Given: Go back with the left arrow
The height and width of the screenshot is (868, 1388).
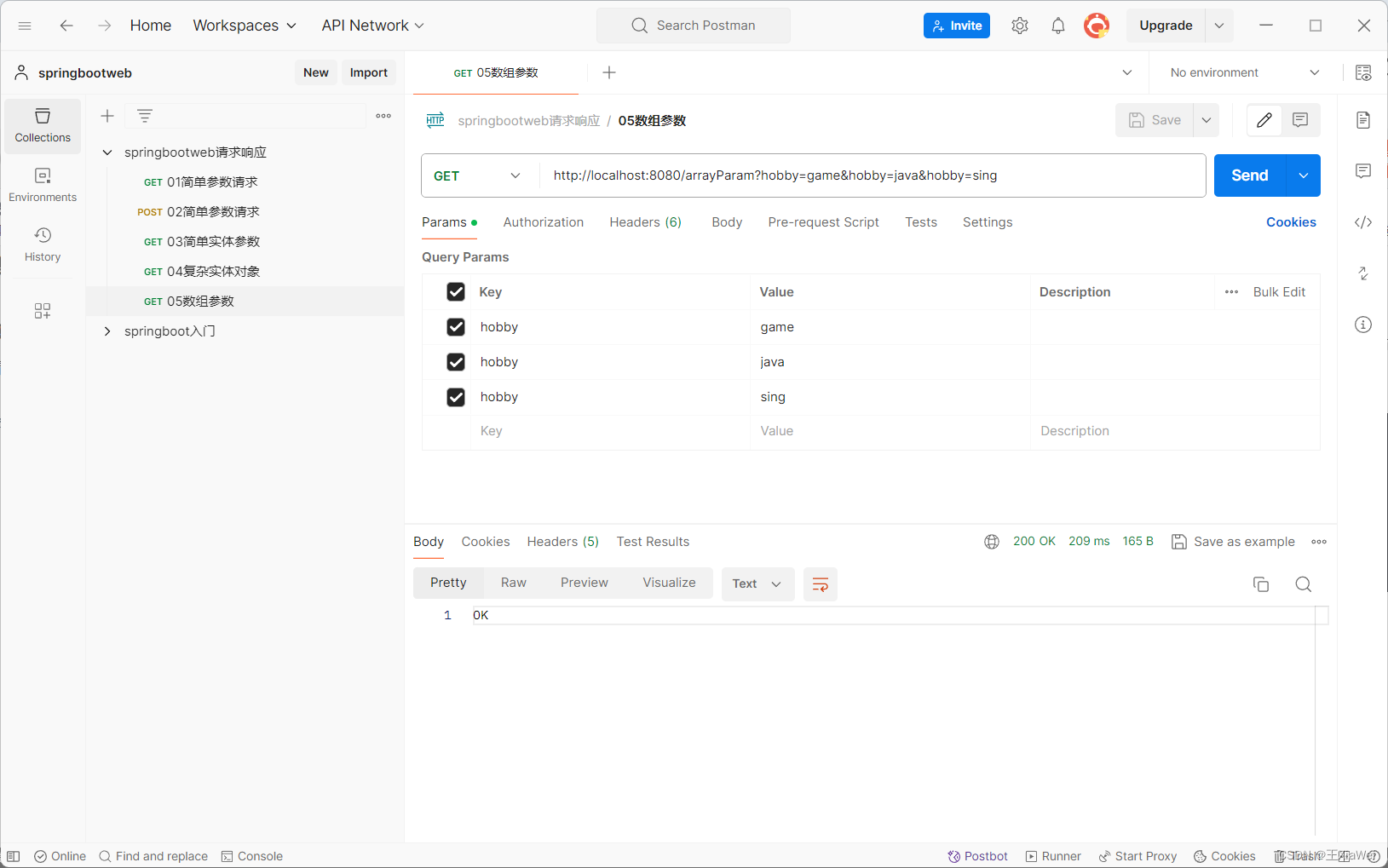Looking at the screenshot, I should pyautogui.click(x=66, y=26).
